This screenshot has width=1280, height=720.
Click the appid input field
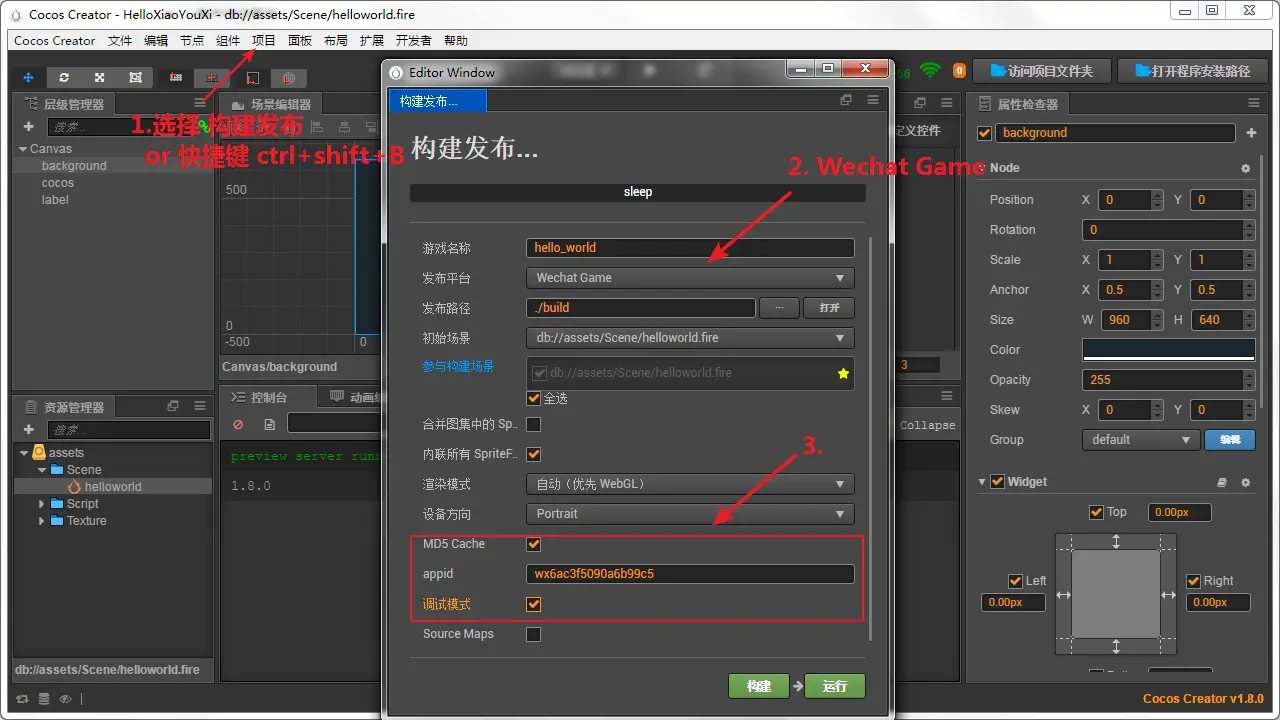click(690, 574)
